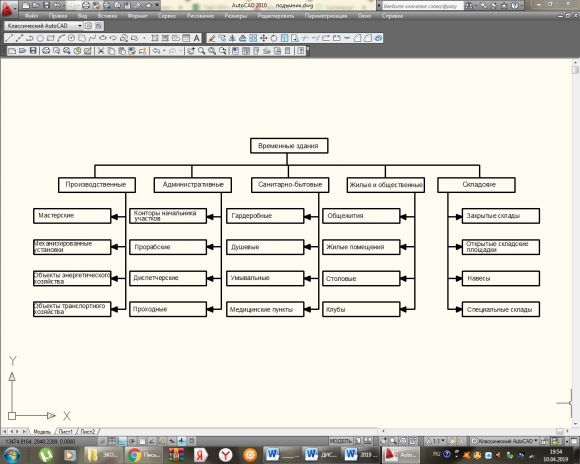580x464 pixels.
Task: Toggle Ortho mode in status bar
Action: pos(122,441)
